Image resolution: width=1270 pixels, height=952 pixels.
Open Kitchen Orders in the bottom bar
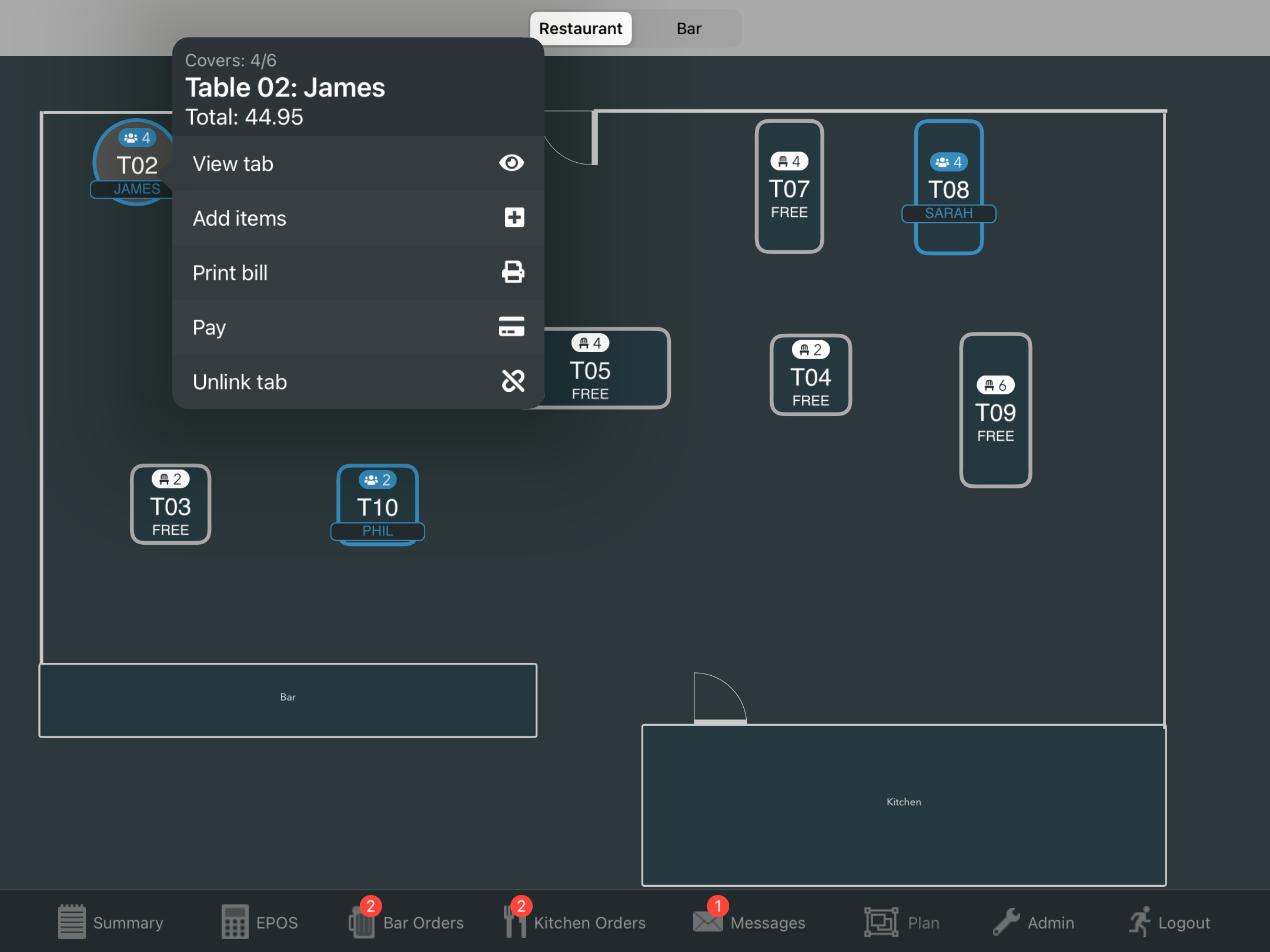coord(574,922)
